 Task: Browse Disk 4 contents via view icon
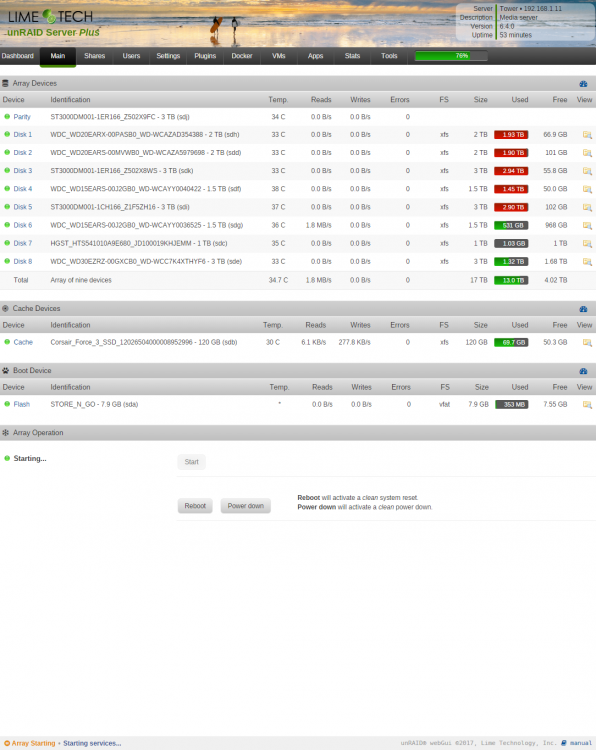(587, 189)
